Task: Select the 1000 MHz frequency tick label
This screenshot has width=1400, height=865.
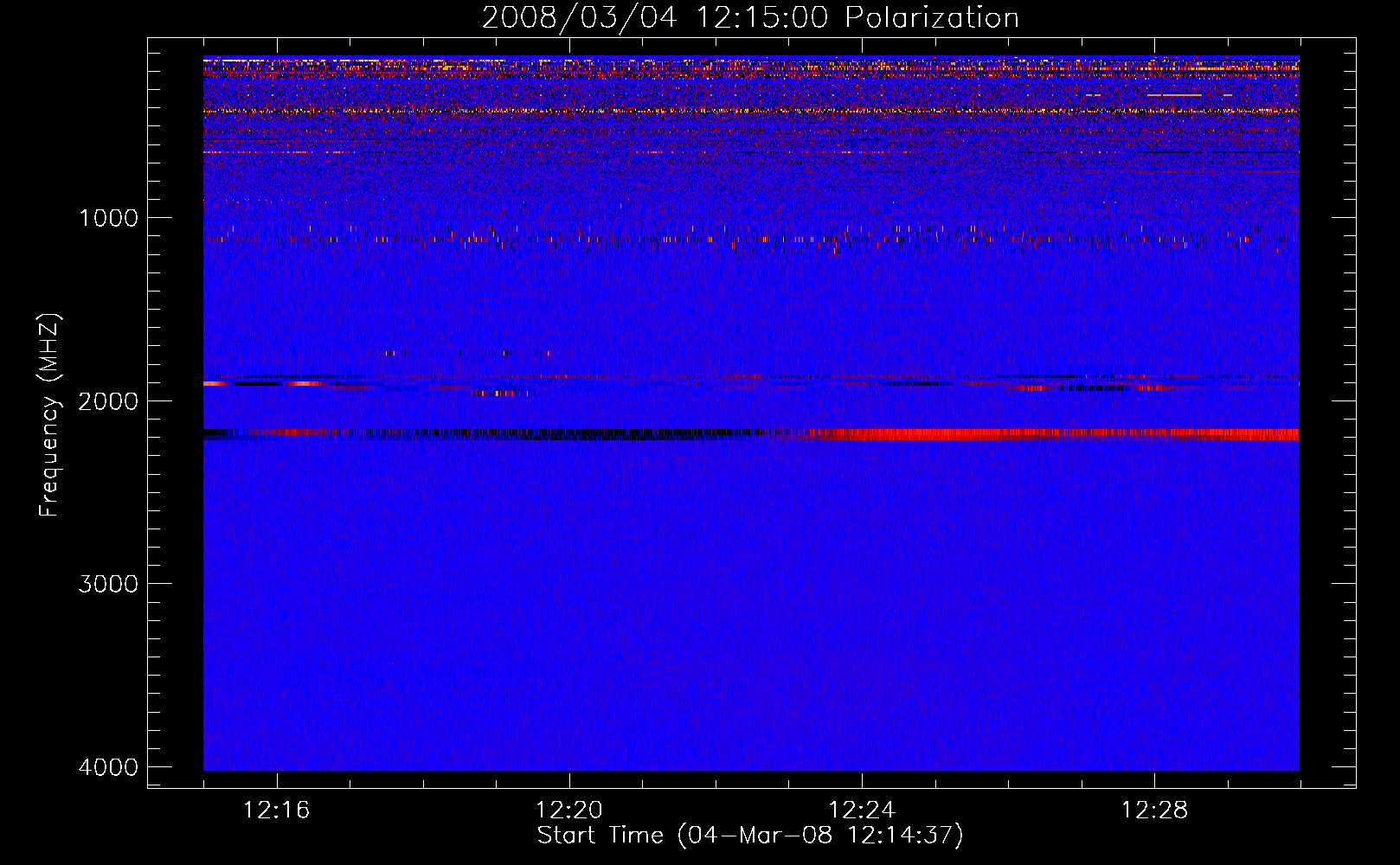Action: tap(108, 218)
